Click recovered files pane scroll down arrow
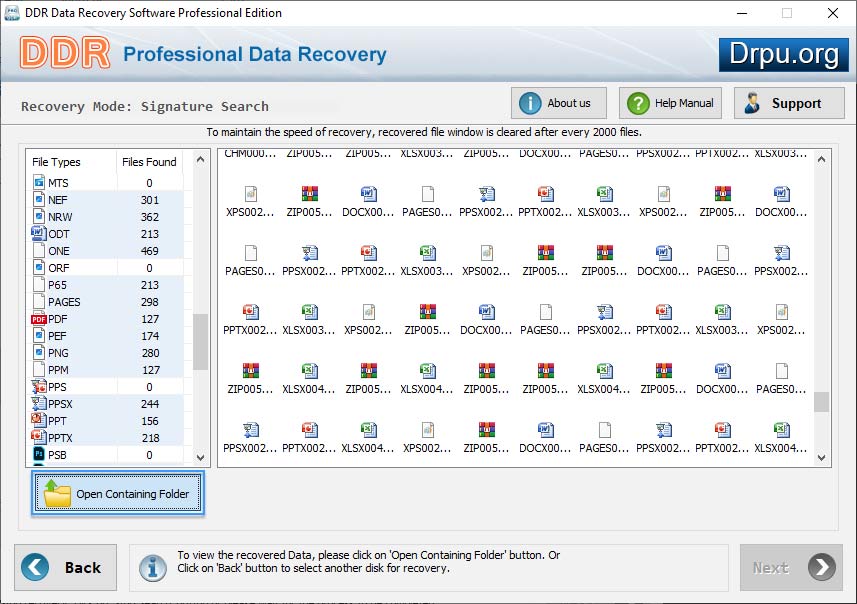 (821, 458)
